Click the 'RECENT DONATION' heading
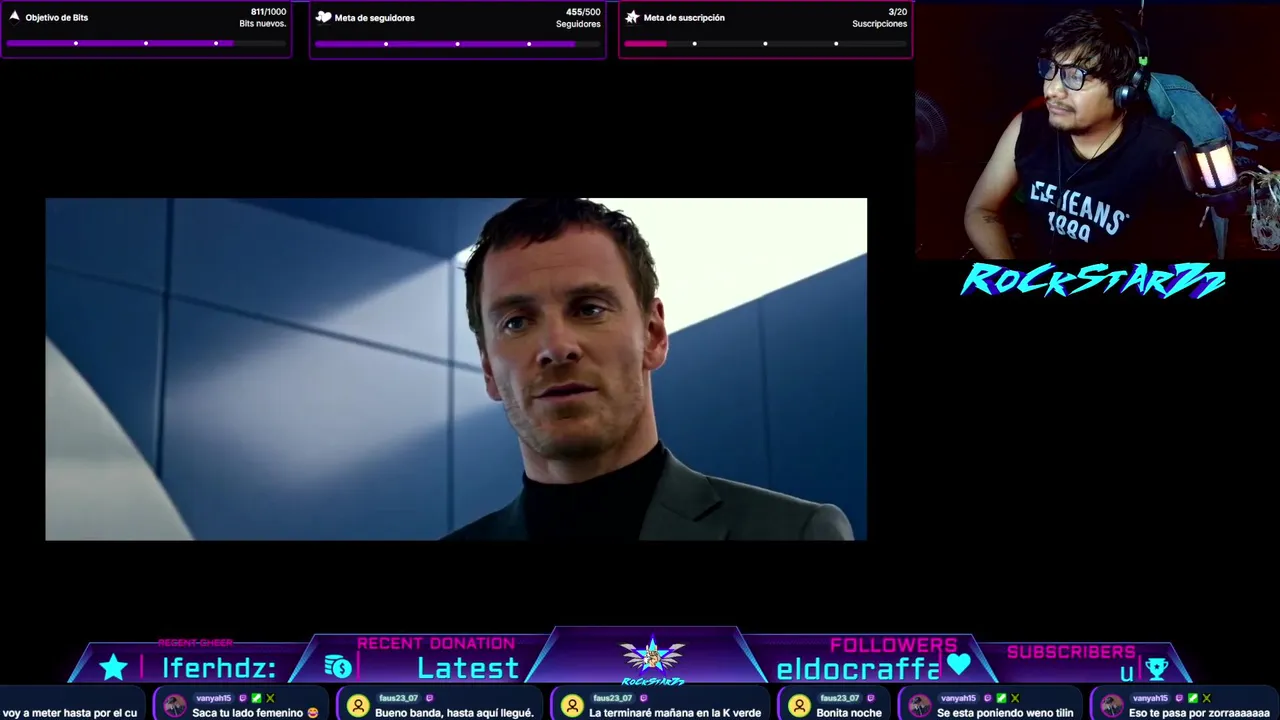This screenshot has height=720, width=1280. [x=436, y=643]
